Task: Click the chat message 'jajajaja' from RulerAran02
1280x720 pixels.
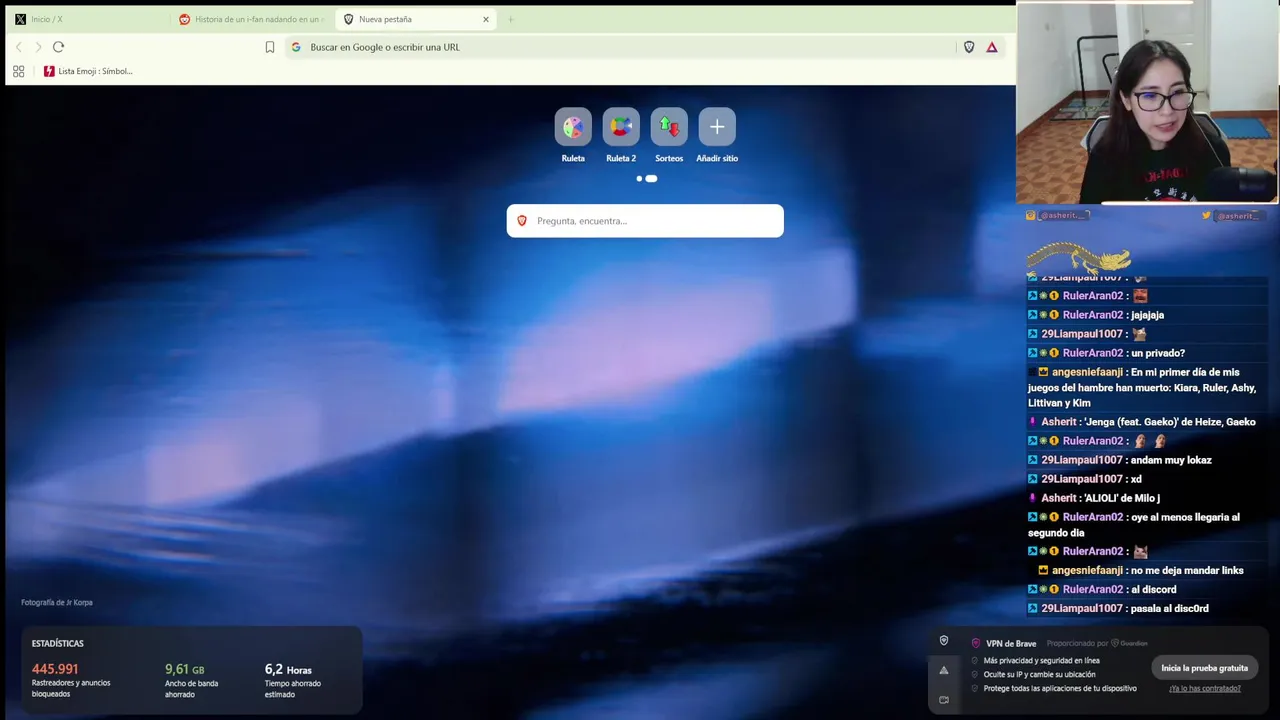Action: pyautogui.click(x=1147, y=315)
